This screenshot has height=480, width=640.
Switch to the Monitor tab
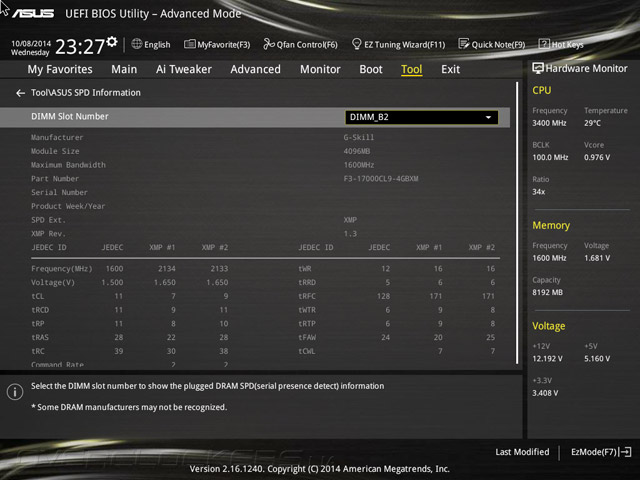[x=320, y=69]
